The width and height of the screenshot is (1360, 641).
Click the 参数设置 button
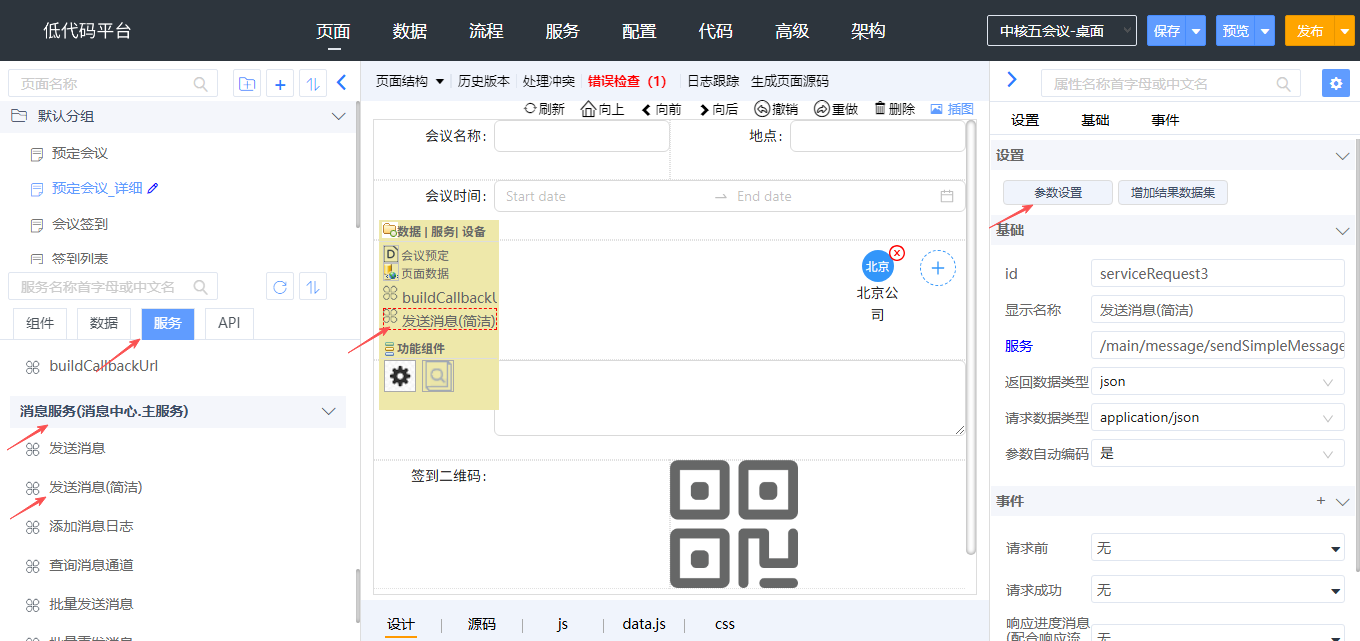point(1057,193)
